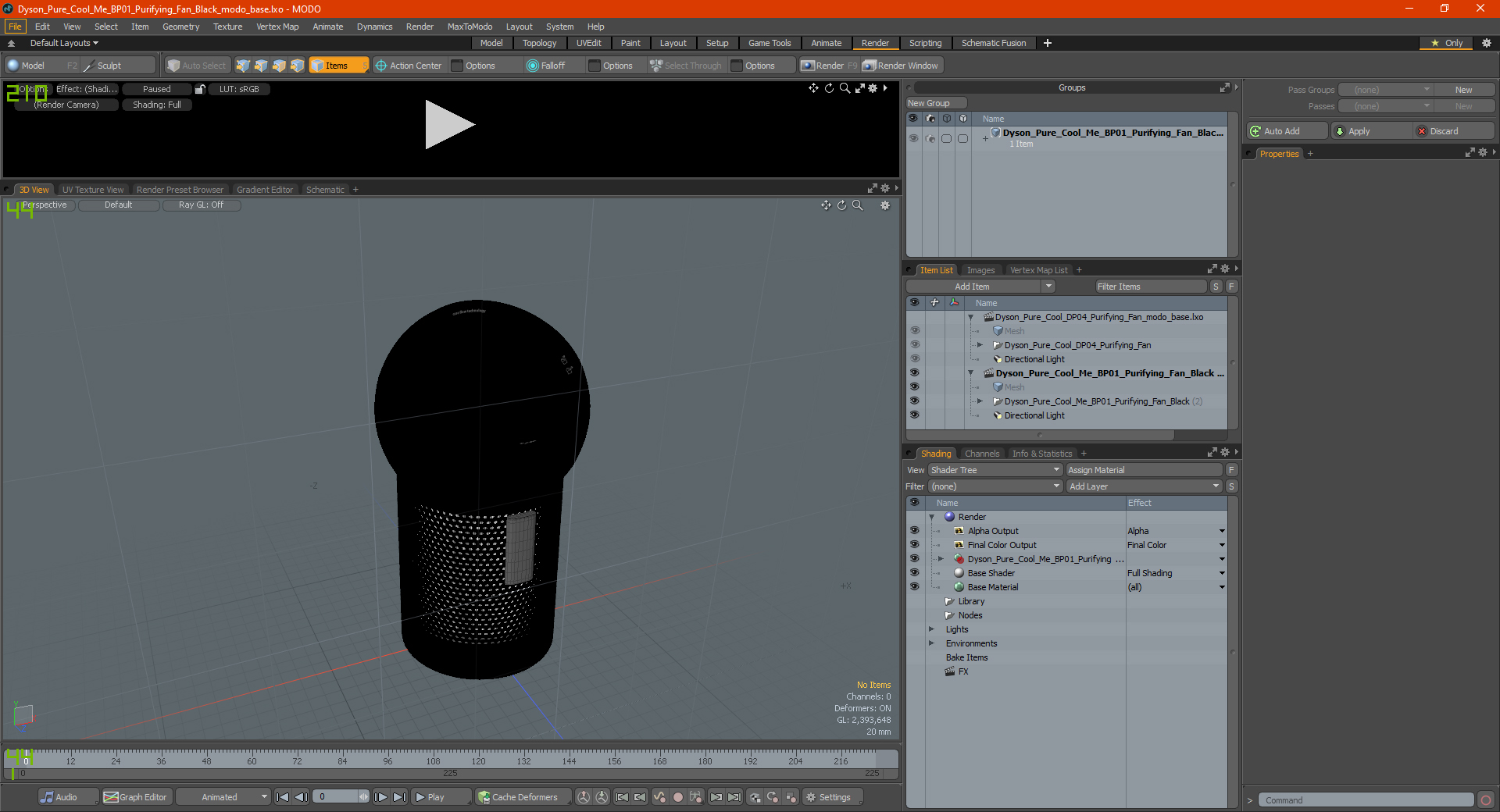This screenshot has height=812, width=1500.
Task: Click the Assign Material button
Action: click(1144, 470)
